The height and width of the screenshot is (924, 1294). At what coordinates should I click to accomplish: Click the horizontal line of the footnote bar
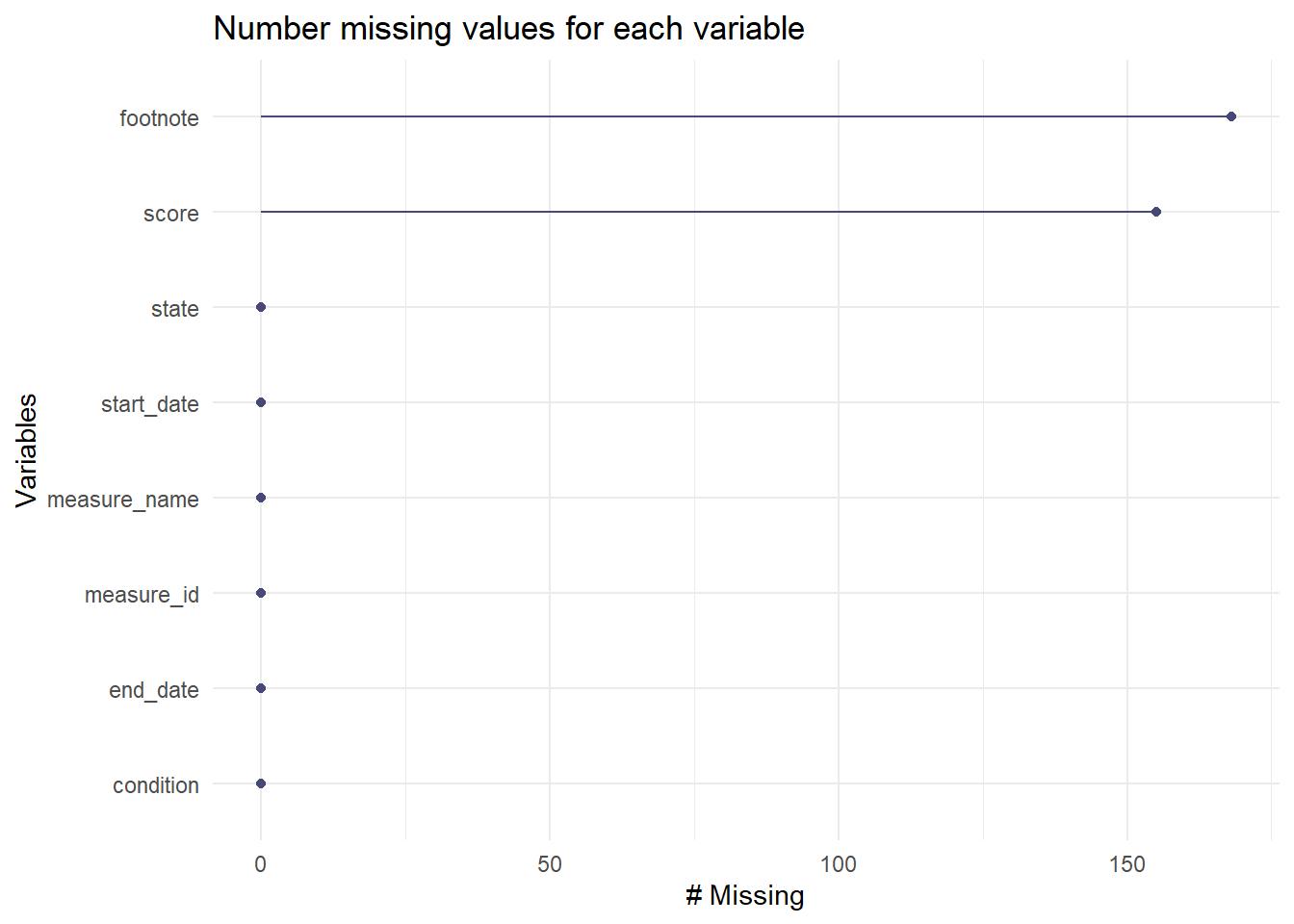click(x=741, y=116)
